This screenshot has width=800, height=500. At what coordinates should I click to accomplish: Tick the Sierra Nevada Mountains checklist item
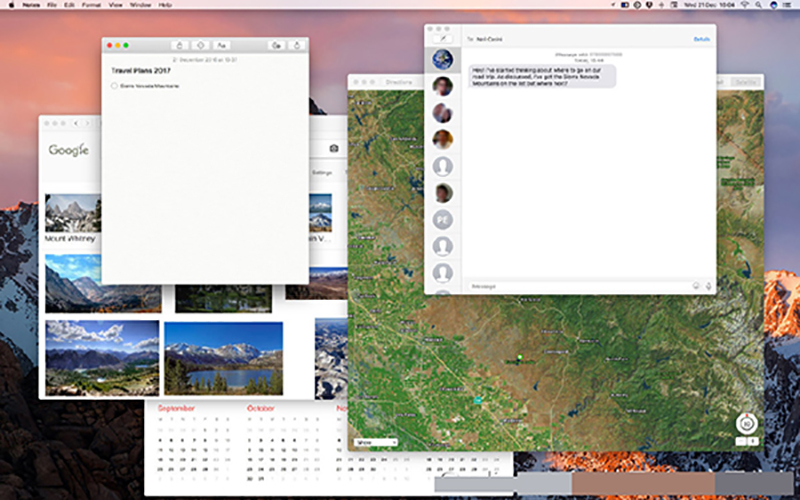114,86
